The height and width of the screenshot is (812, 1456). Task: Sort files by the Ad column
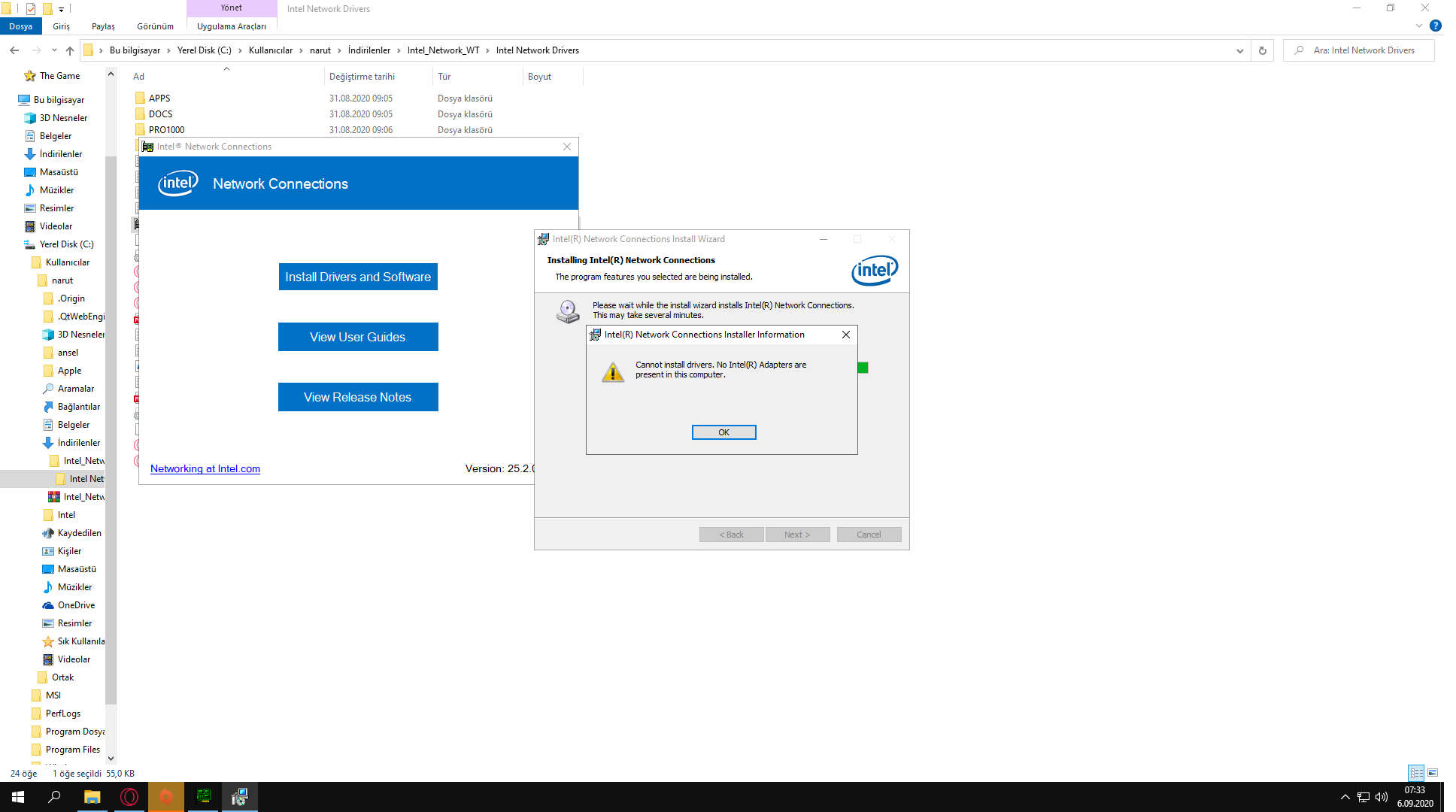(x=226, y=77)
